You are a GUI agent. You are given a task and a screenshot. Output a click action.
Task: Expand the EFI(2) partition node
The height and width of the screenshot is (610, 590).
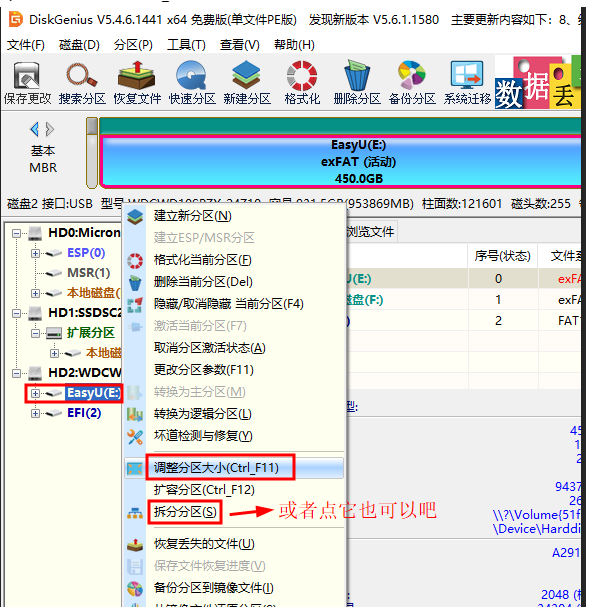[35, 413]
